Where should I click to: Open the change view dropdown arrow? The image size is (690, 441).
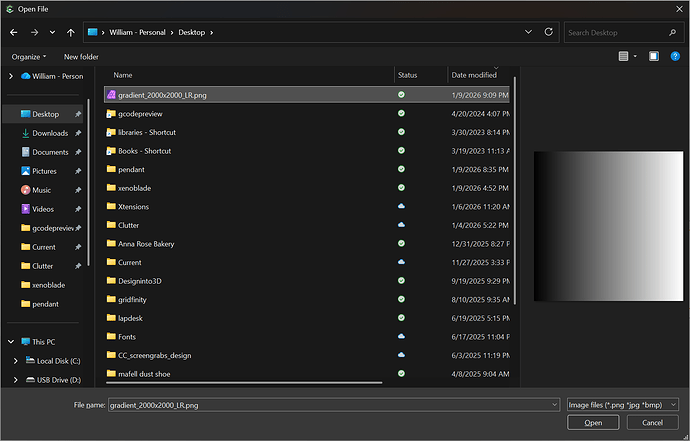tap(636, 57)
